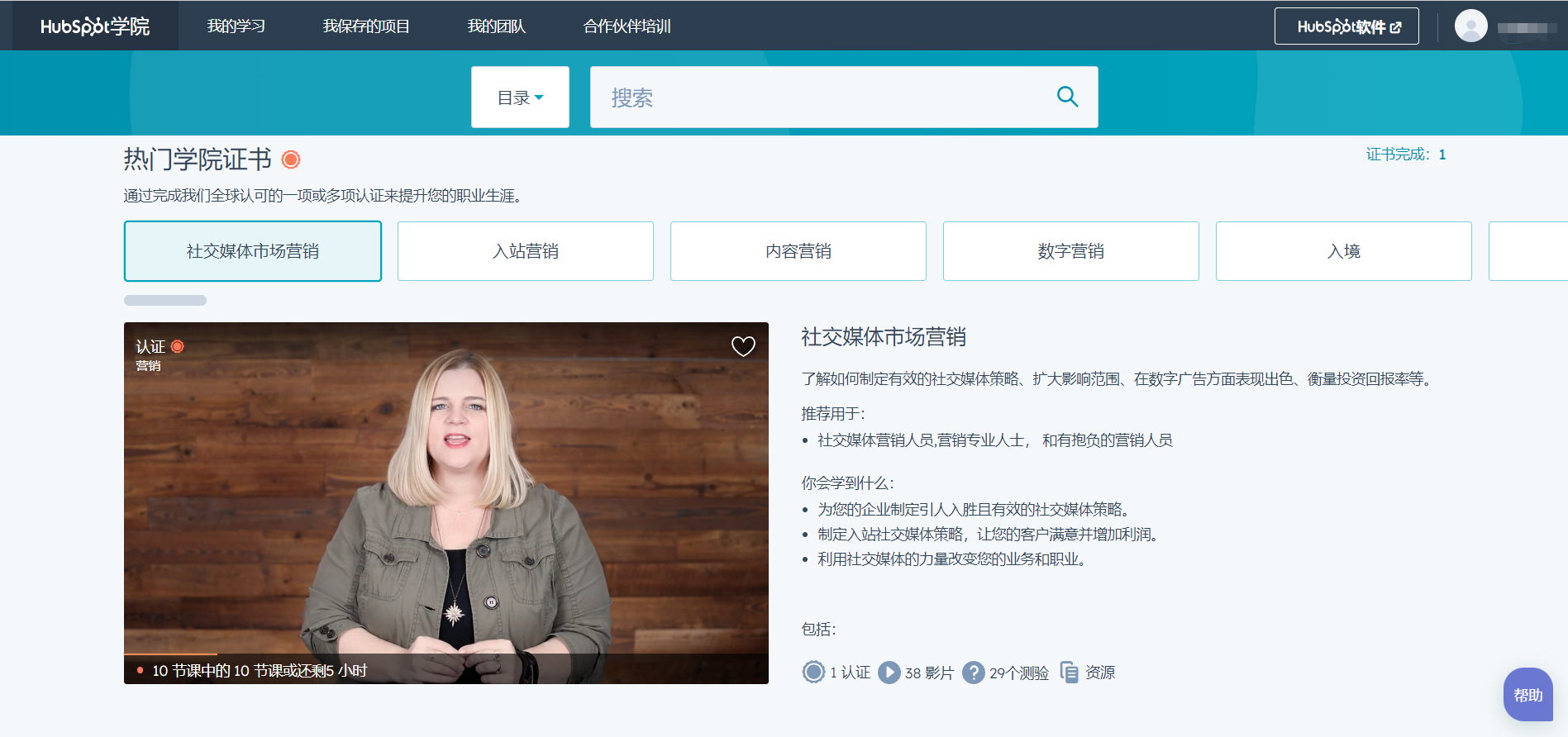Viewport: 1568px width, 737px height.
Task: Click the certification badge icon next to 1 认证
Action: pos(813,673)
